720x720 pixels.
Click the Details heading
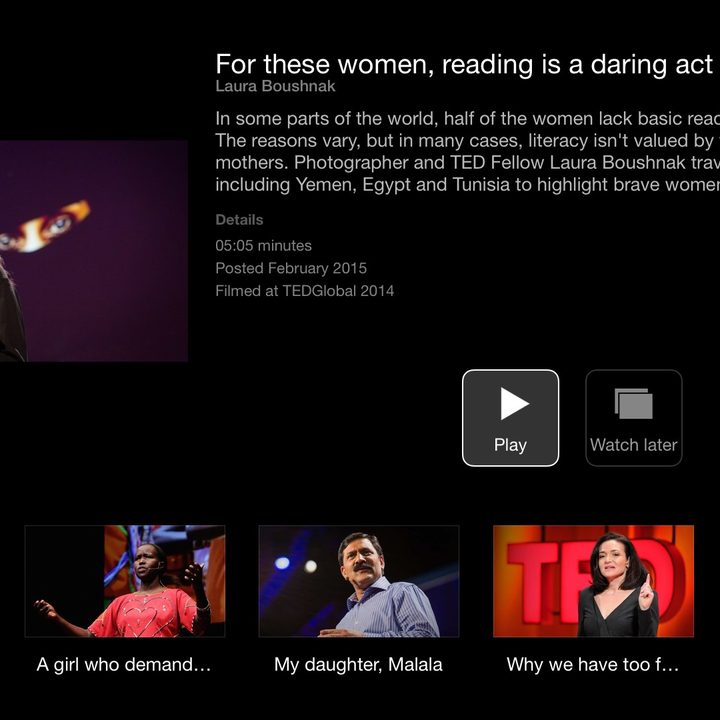pos(239,220)
